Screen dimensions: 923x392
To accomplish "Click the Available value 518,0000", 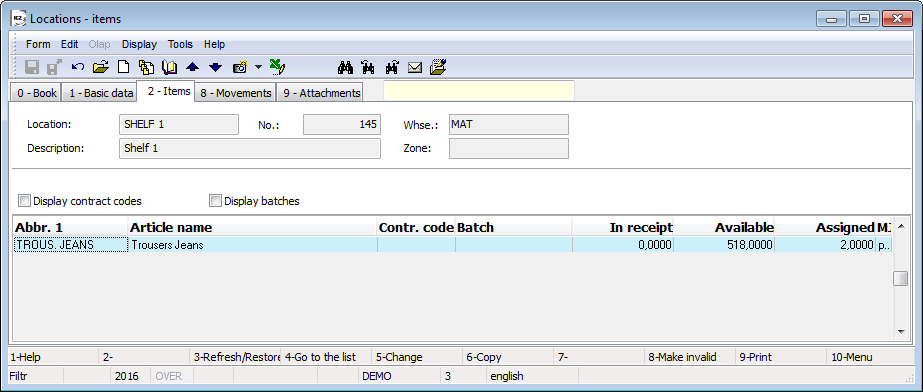I will coord(725,245).
